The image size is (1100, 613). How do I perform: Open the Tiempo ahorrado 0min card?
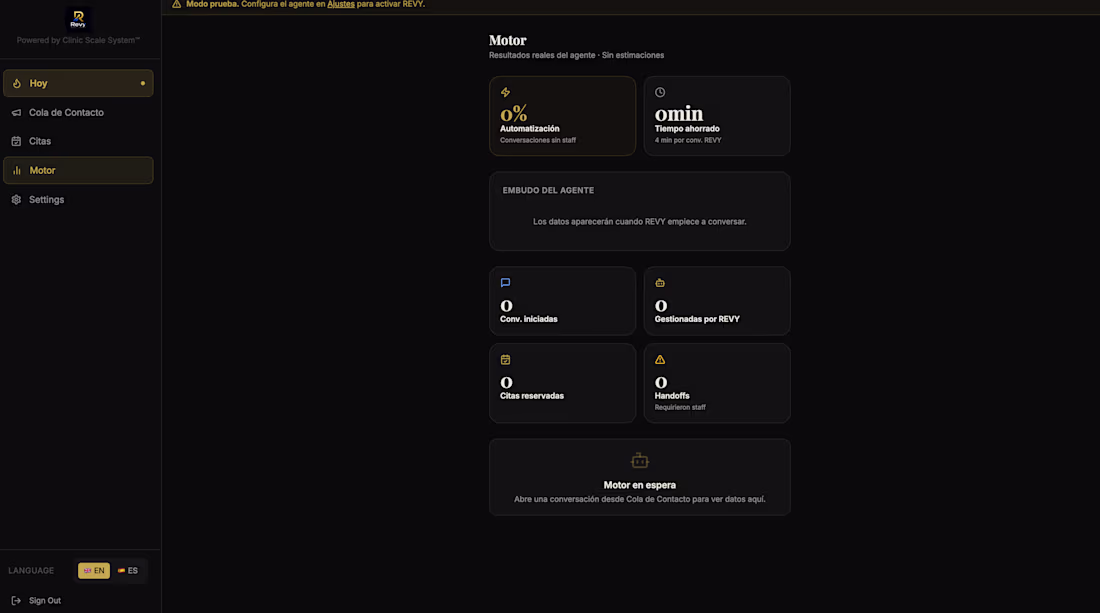717,116
